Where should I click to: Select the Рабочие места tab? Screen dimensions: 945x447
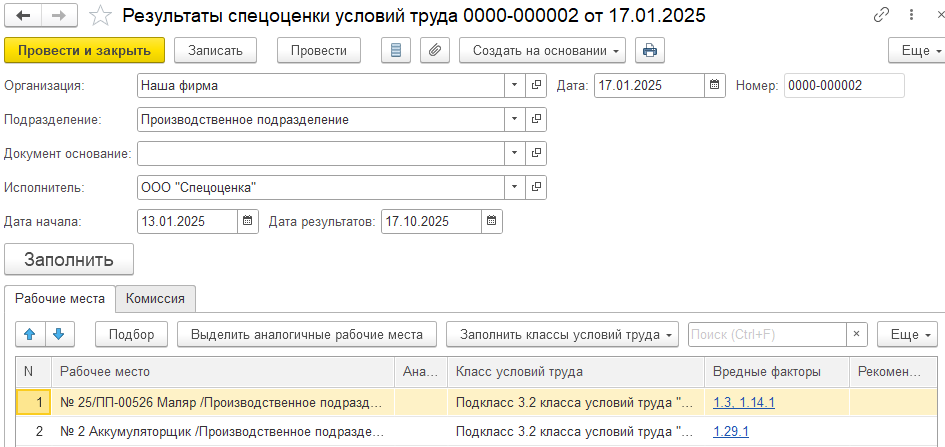pos(59,298)
